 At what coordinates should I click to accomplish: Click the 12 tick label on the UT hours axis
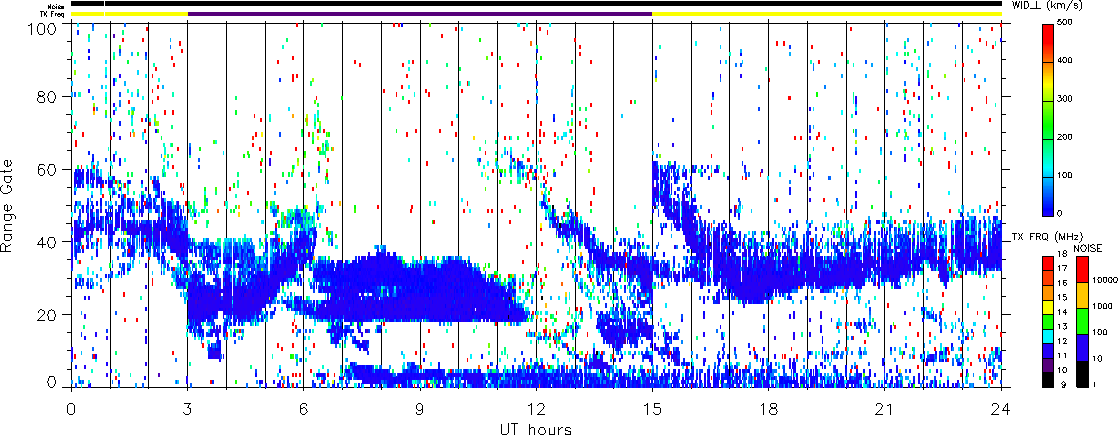[x=536, y=410]
